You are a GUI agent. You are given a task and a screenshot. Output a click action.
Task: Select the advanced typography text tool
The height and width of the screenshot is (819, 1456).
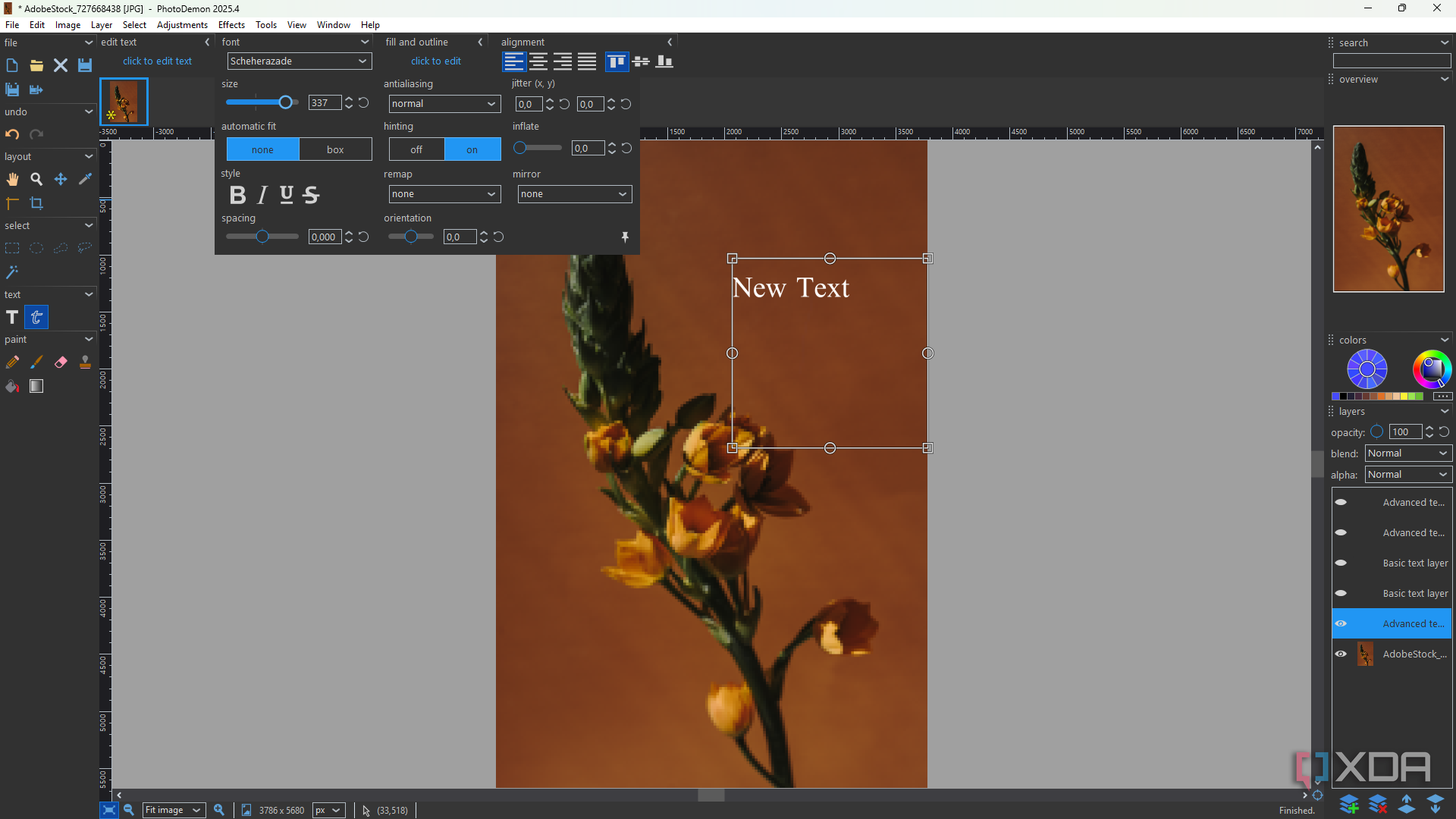pyautogui.click(x=36, y=317)
